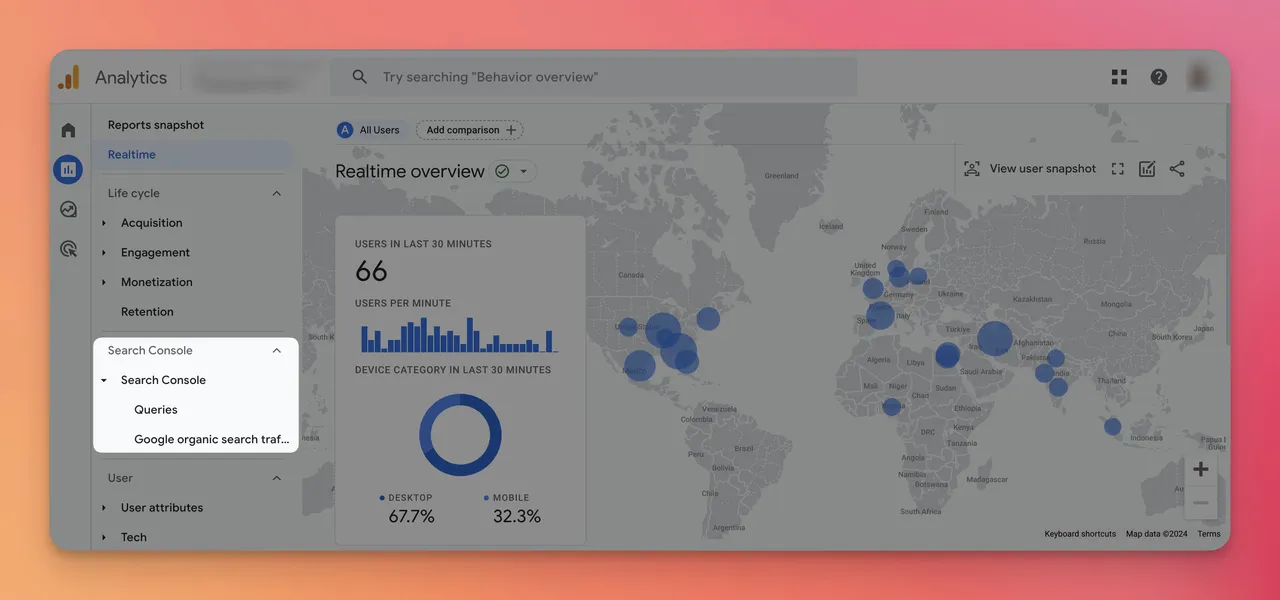The height and width of the screenshot is (600, 1280).
Task: Click Keyboard shortcuts on the map
Action: pyautogui.click(x=1080, y=534)
